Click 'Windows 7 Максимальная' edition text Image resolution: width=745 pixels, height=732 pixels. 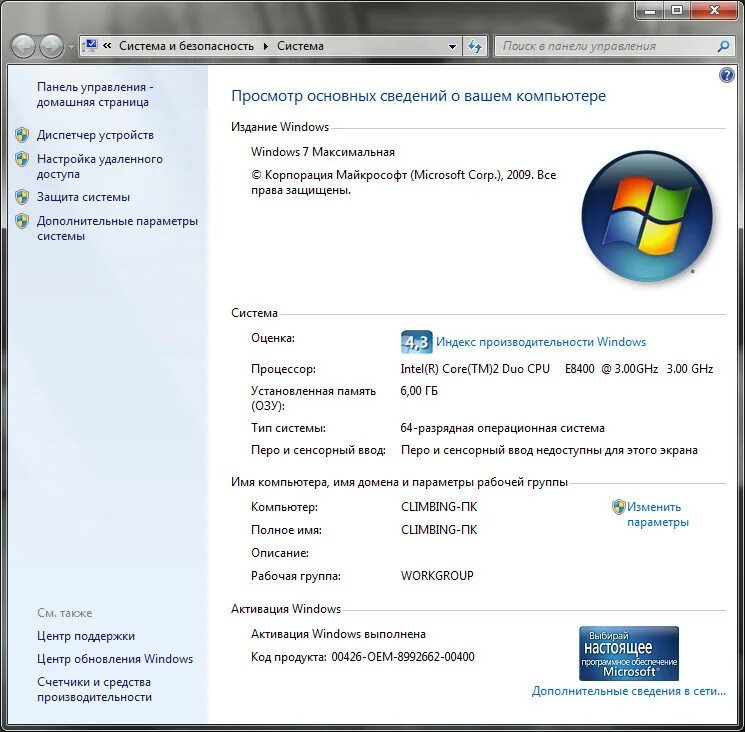(323, 152)
